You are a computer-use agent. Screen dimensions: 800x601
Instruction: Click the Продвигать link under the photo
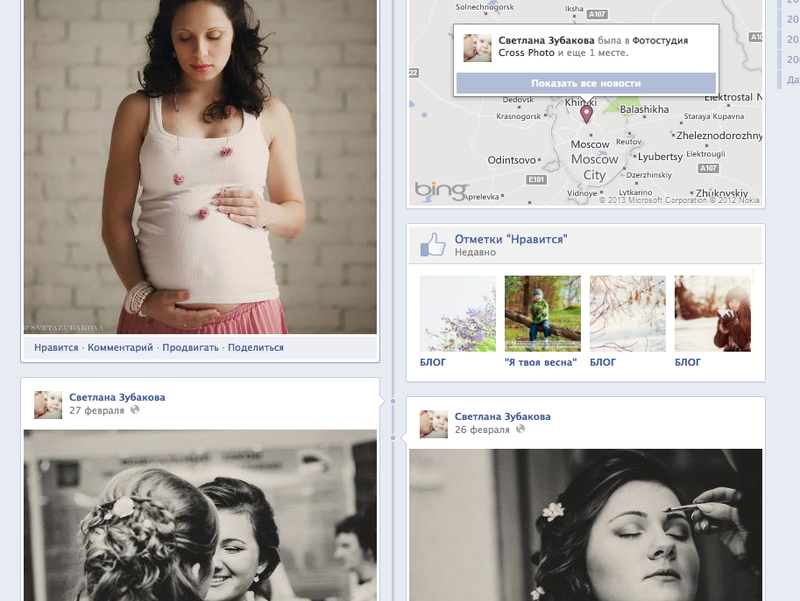(x=190, y=348)
